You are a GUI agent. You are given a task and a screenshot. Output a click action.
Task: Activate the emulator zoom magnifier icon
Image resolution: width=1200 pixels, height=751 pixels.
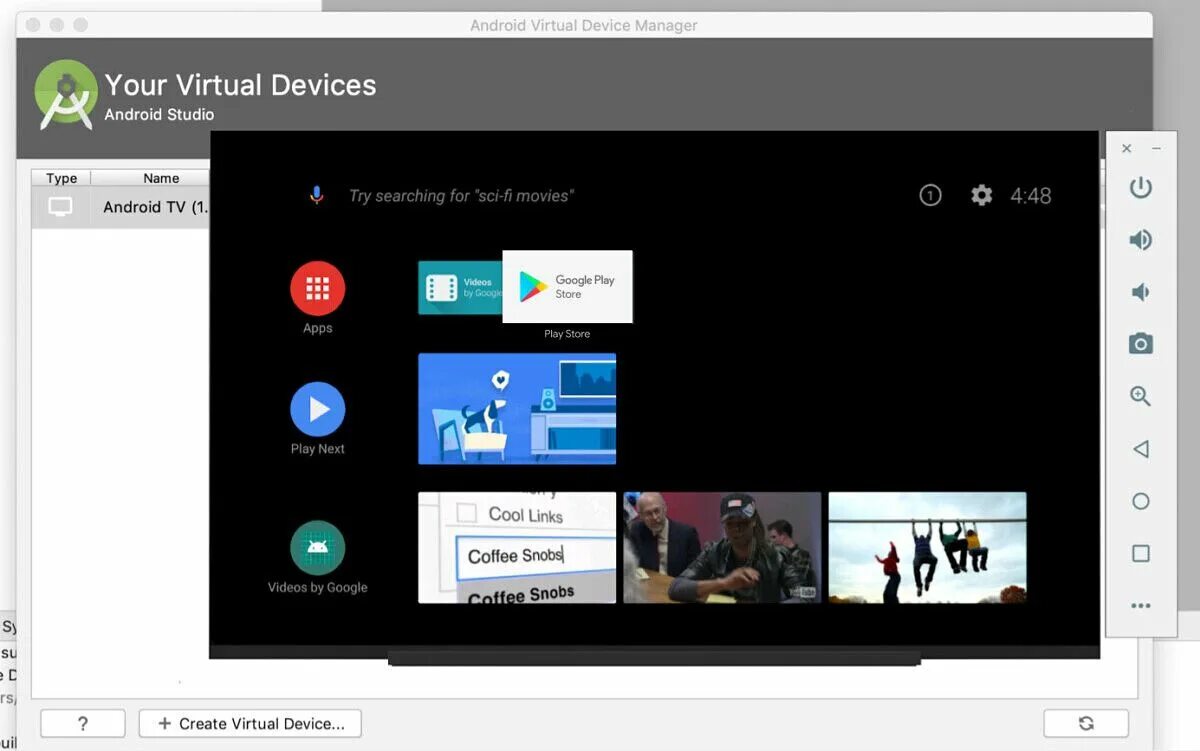coord(1141,396)
